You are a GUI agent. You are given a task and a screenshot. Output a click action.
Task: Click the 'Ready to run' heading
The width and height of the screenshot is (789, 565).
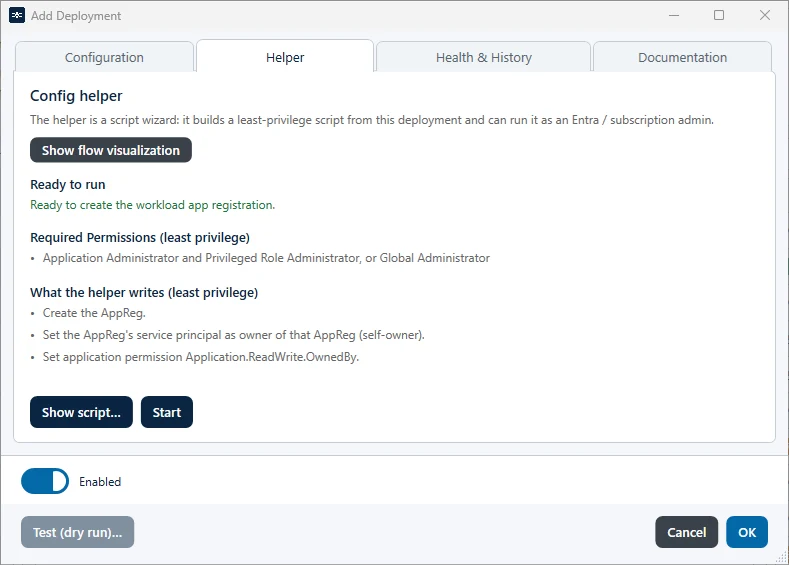[x=67, y=185]
